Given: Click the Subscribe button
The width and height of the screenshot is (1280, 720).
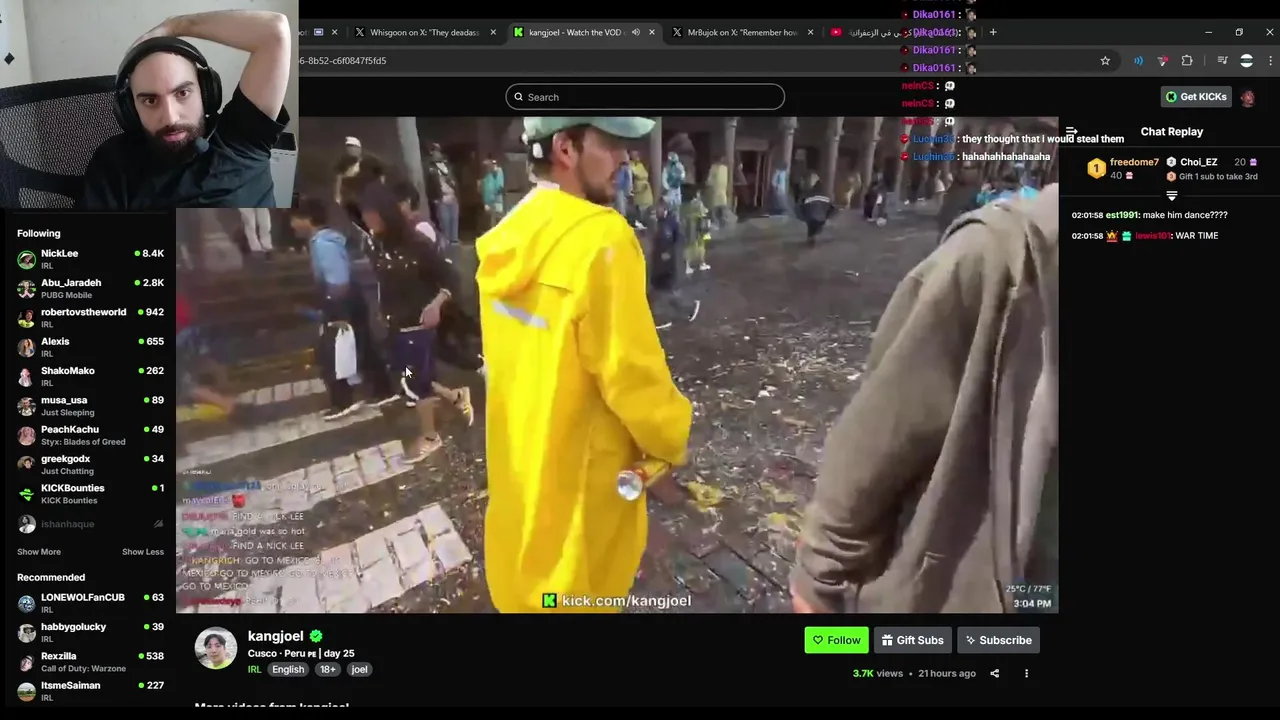Looking at the screenshot, I should click(998, 640).
